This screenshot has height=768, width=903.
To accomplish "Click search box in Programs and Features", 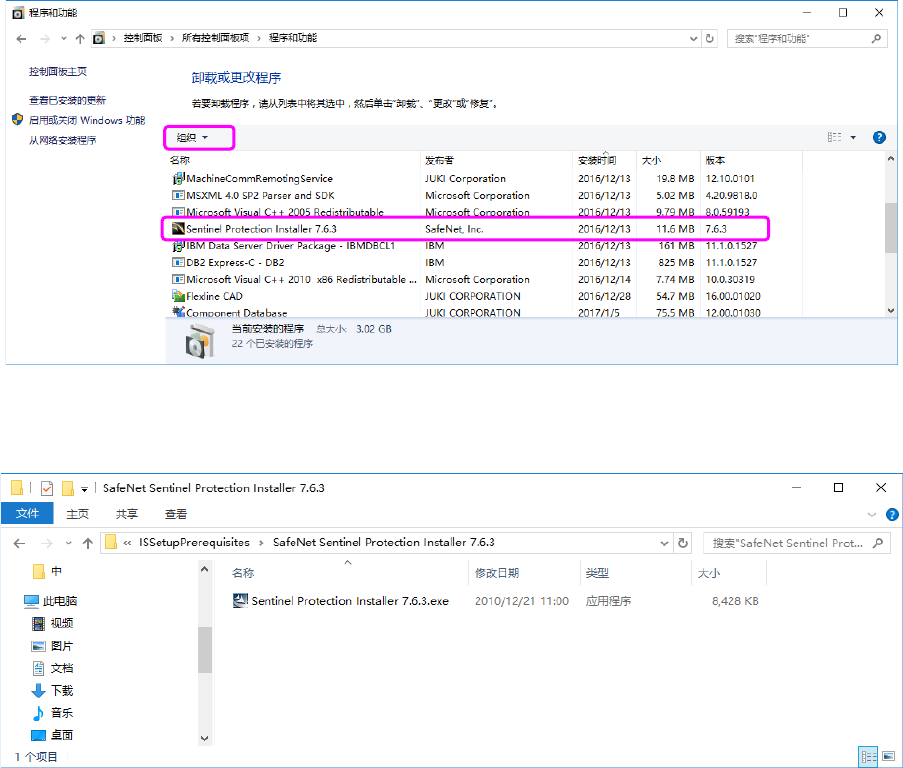I will pos(806,39).
